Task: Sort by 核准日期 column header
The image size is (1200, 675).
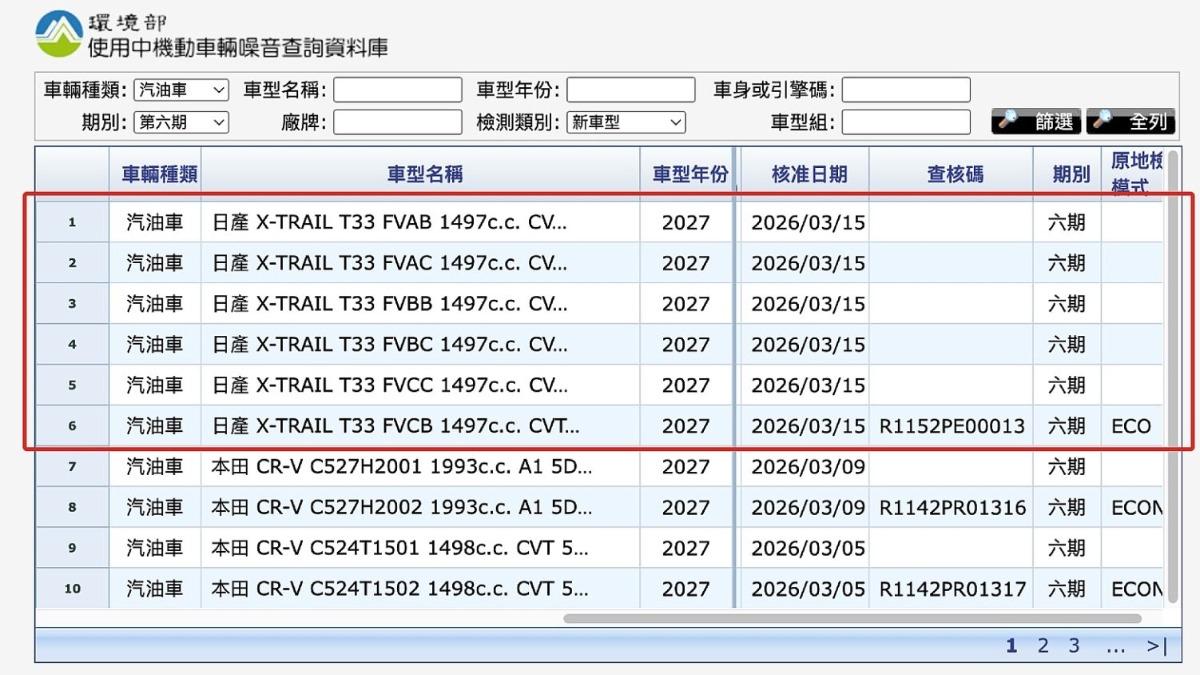Action: (x=805, y=174)
